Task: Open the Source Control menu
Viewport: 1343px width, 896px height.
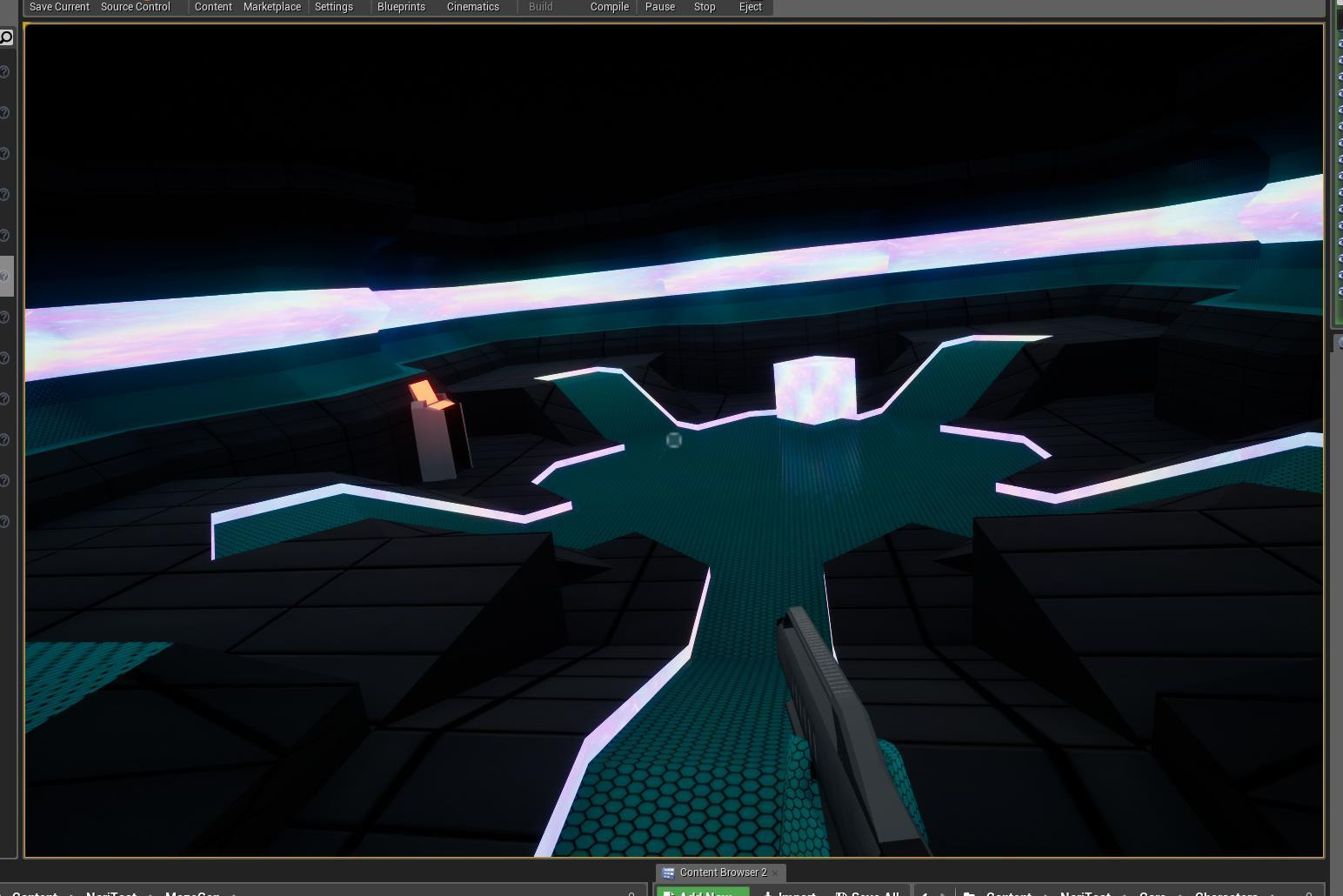Action: [135, 7]
